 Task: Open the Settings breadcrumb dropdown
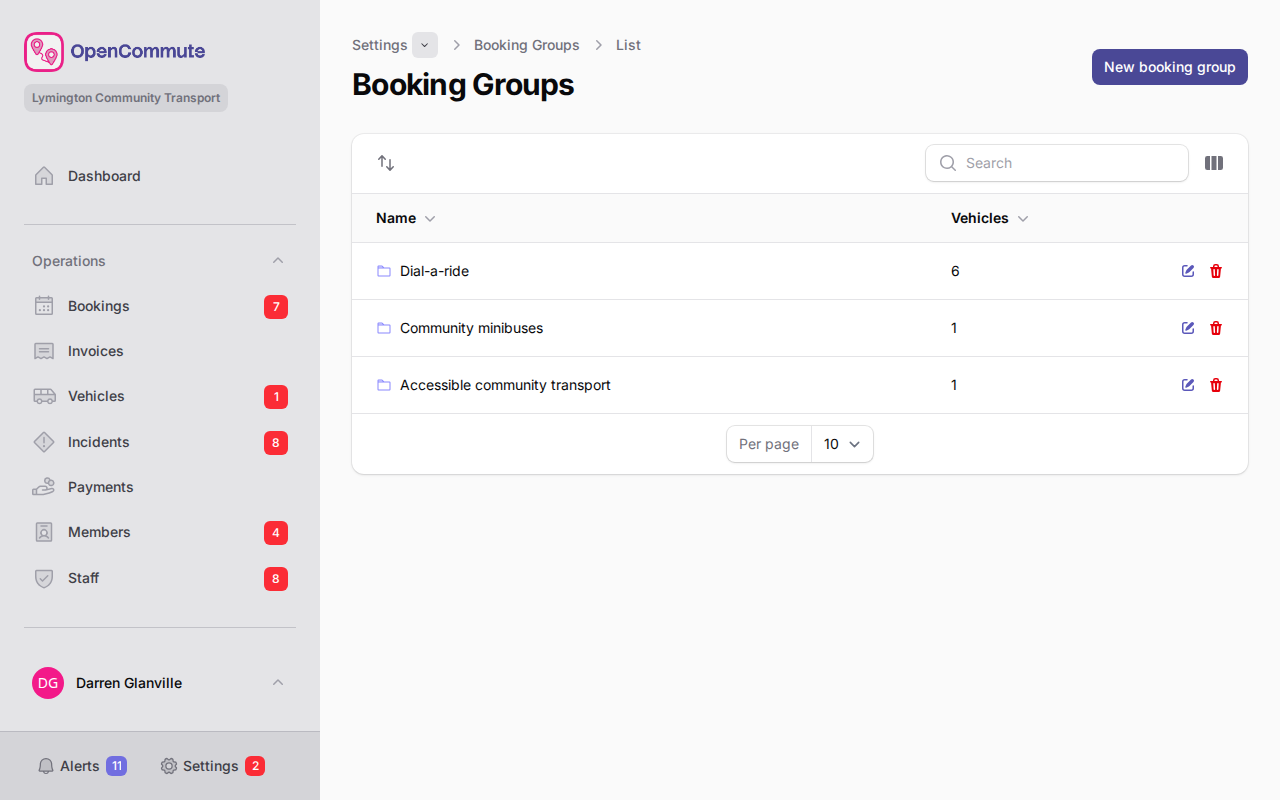(425, 45)
